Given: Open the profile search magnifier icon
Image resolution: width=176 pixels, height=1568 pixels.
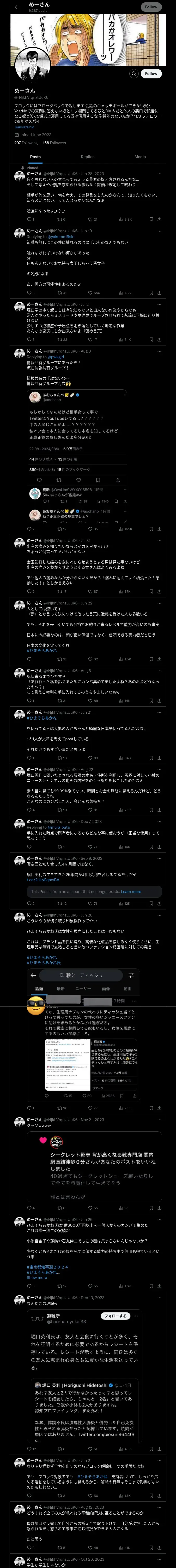Looking at the screenshot, I should [x=134, y=74].
